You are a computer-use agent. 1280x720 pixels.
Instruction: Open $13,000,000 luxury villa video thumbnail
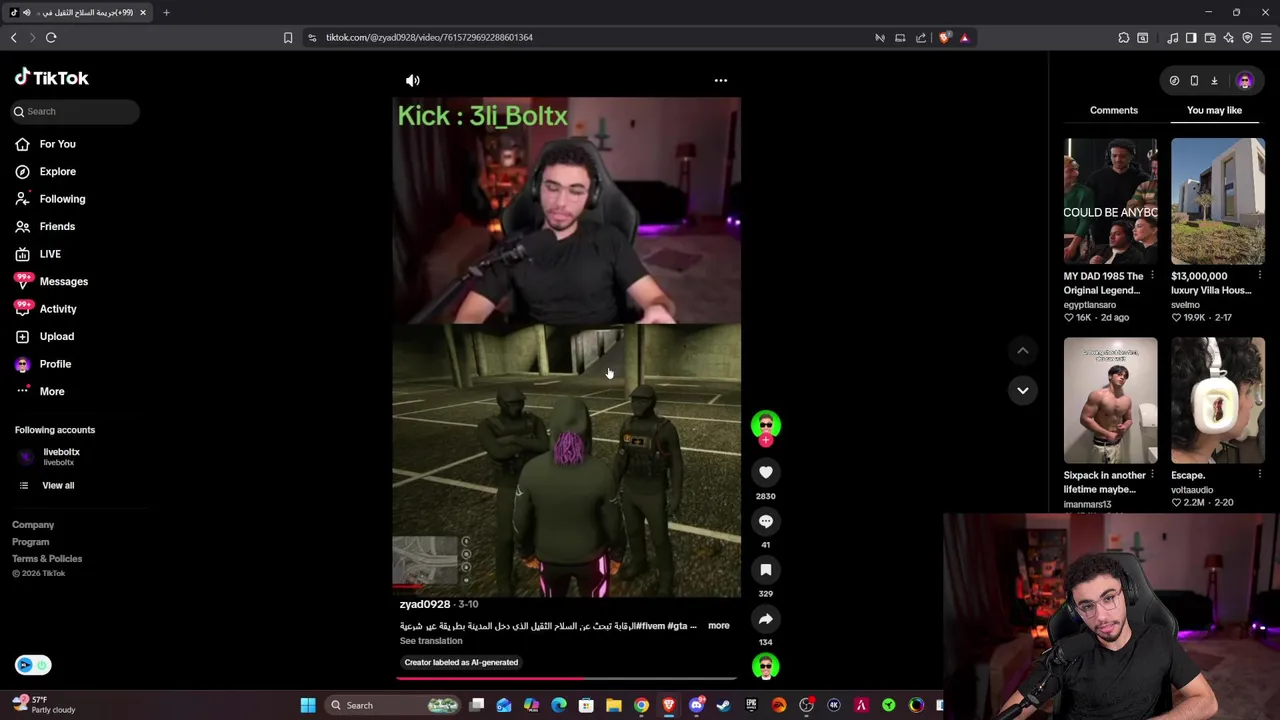tap(1217, 201)
